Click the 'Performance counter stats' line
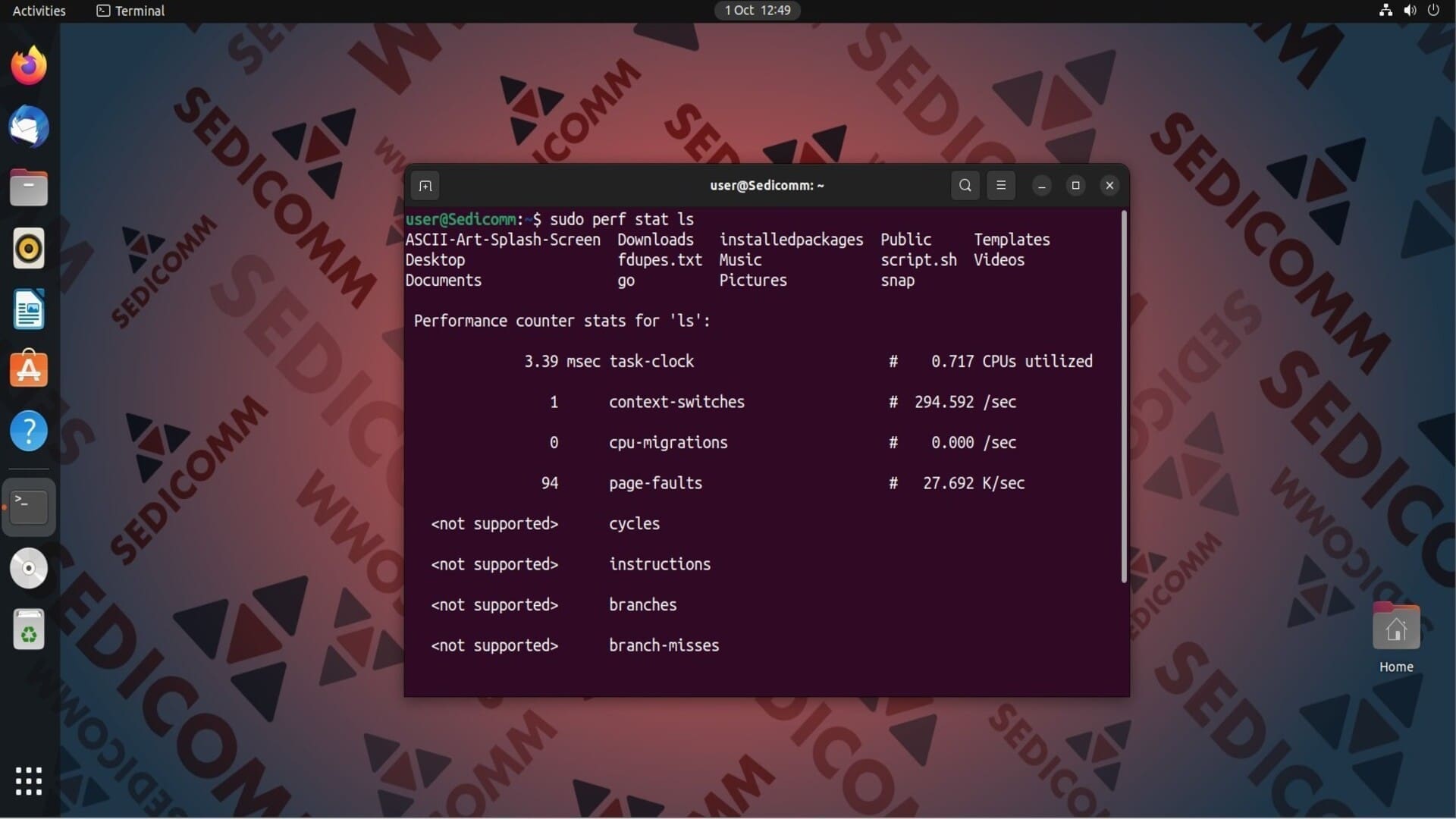The height and width of the screenshot is (819, 1456). click(x=562, y=322)
